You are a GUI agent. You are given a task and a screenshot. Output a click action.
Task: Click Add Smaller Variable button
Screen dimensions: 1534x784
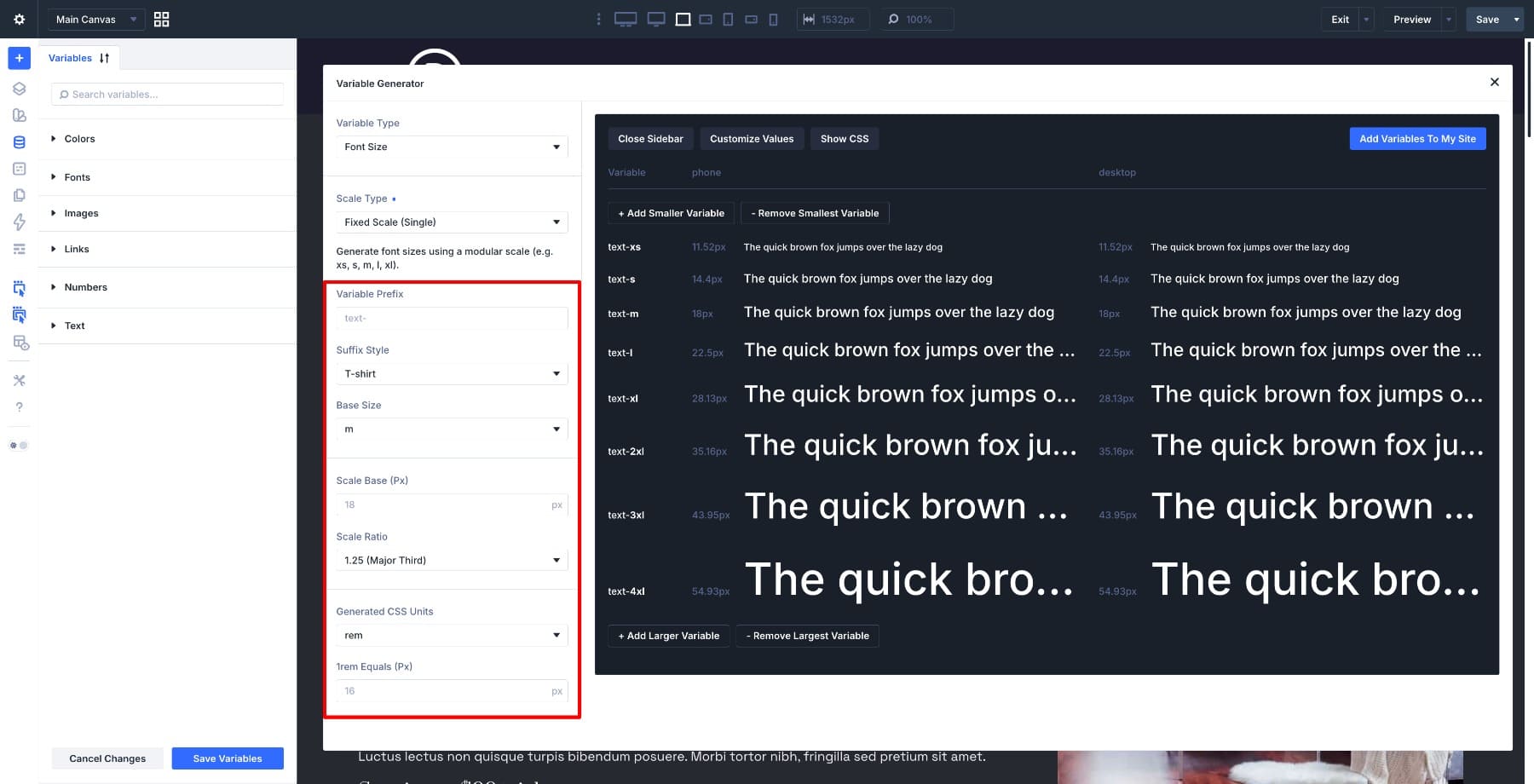pyautogui.click(x=672, y=213)
